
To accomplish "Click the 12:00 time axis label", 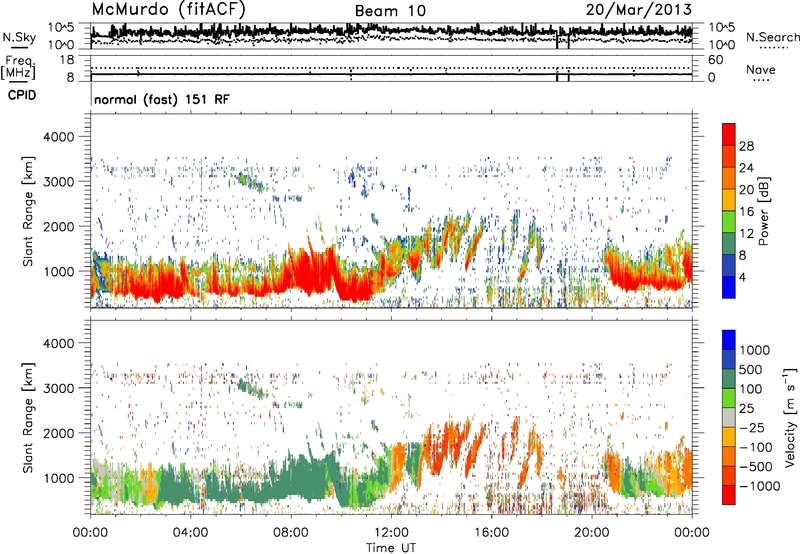I will [391, 533].
